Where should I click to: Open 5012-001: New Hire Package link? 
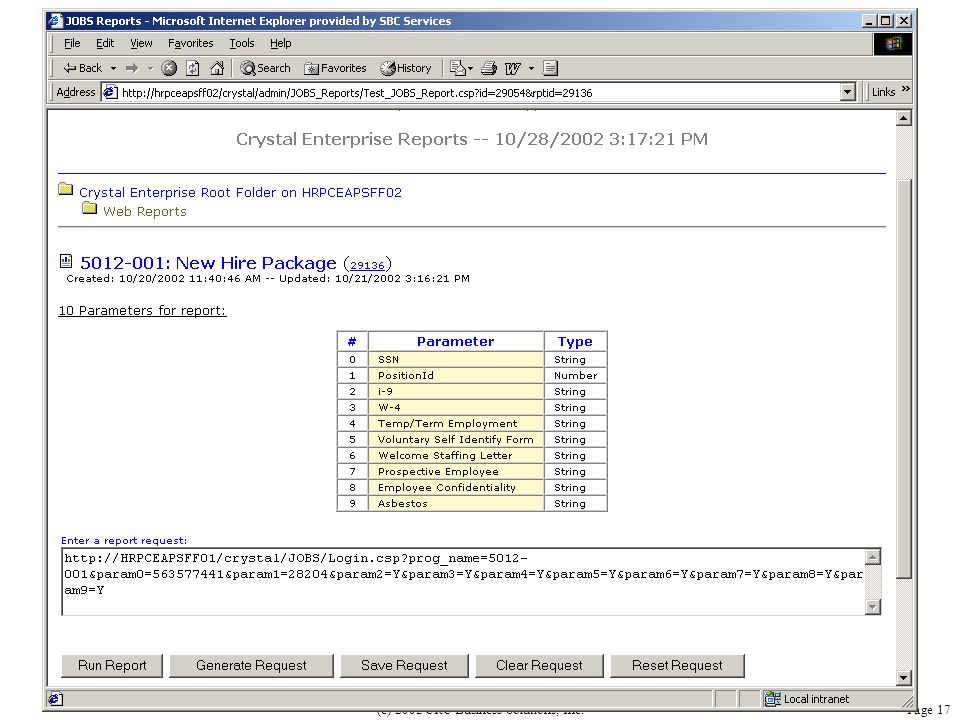[208, 263]
